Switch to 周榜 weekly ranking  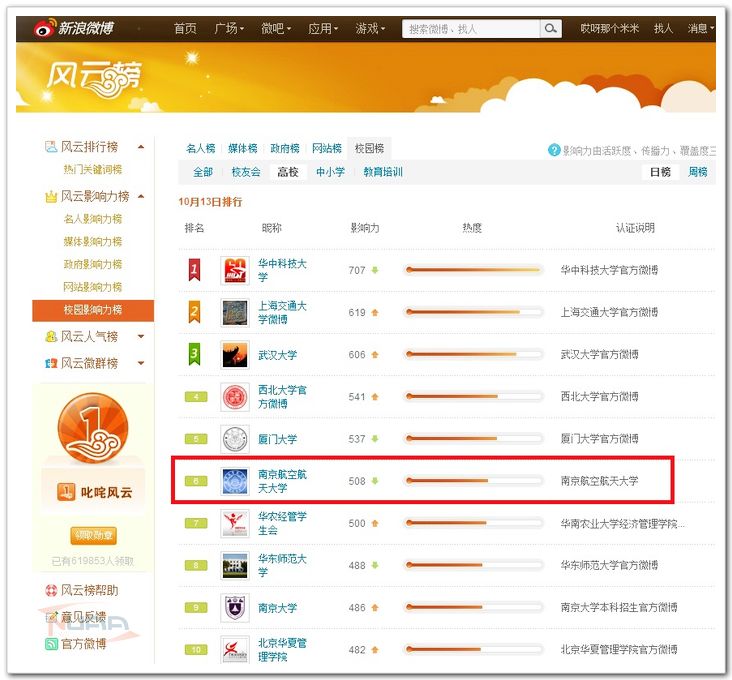click(x=697, y=172)
